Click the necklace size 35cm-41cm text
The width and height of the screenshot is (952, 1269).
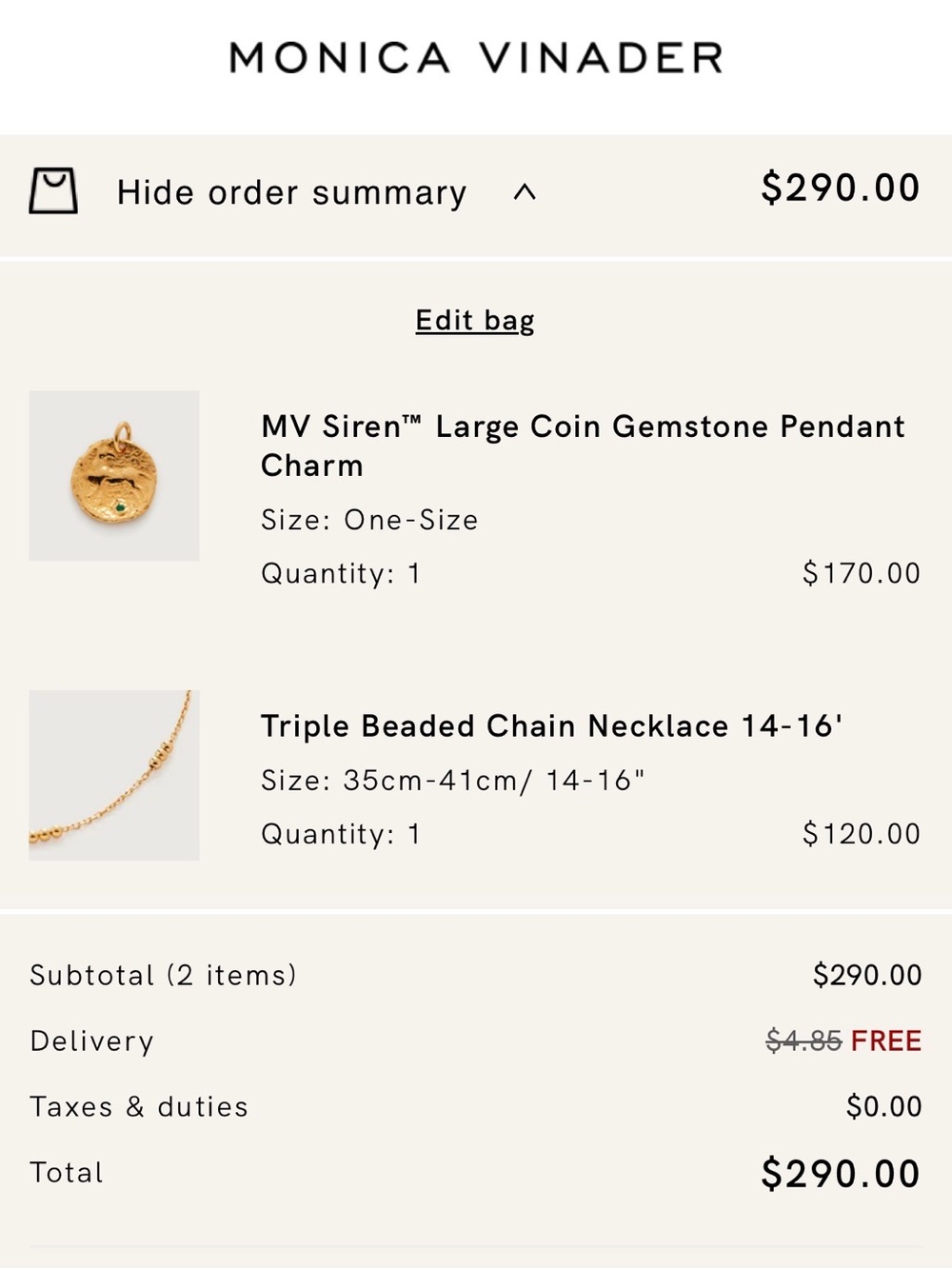[x=453, y=781]
